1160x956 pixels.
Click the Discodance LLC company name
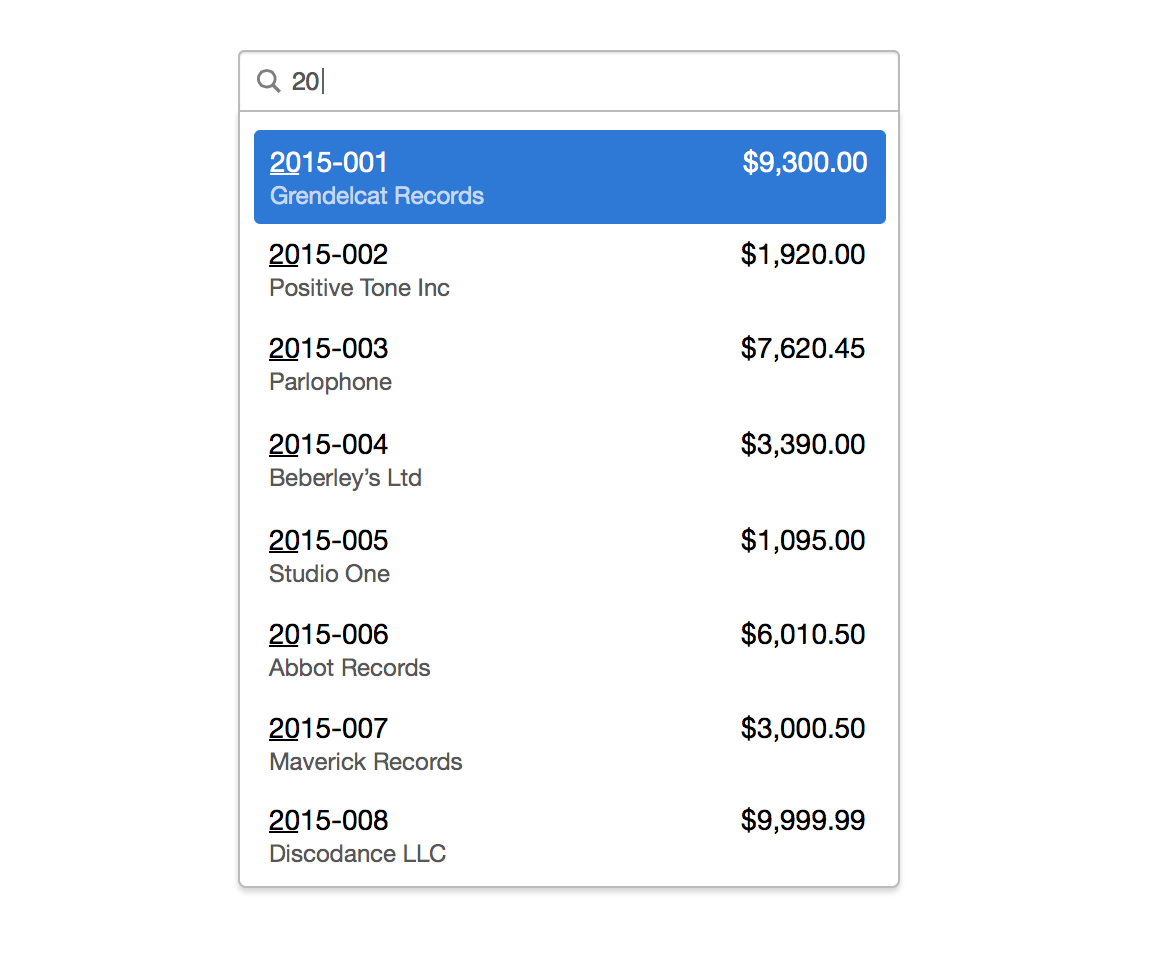tap(357, 854)
